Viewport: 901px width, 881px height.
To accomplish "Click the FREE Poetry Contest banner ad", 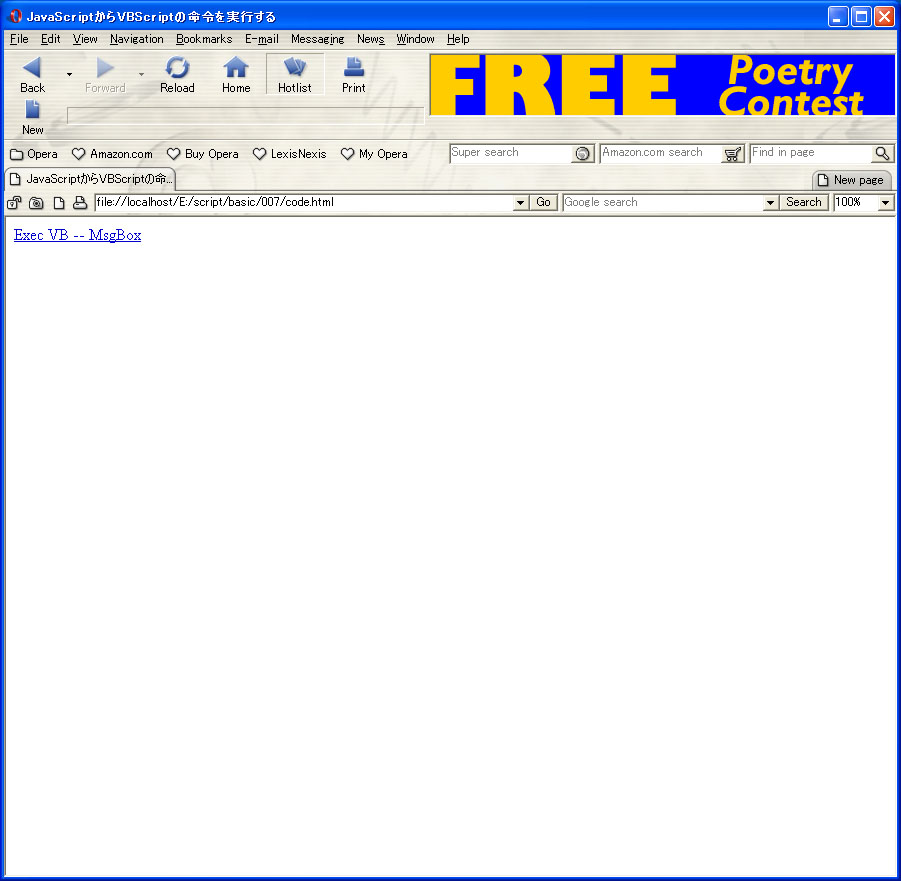I will pyautogui.click(x=663, y=84).
